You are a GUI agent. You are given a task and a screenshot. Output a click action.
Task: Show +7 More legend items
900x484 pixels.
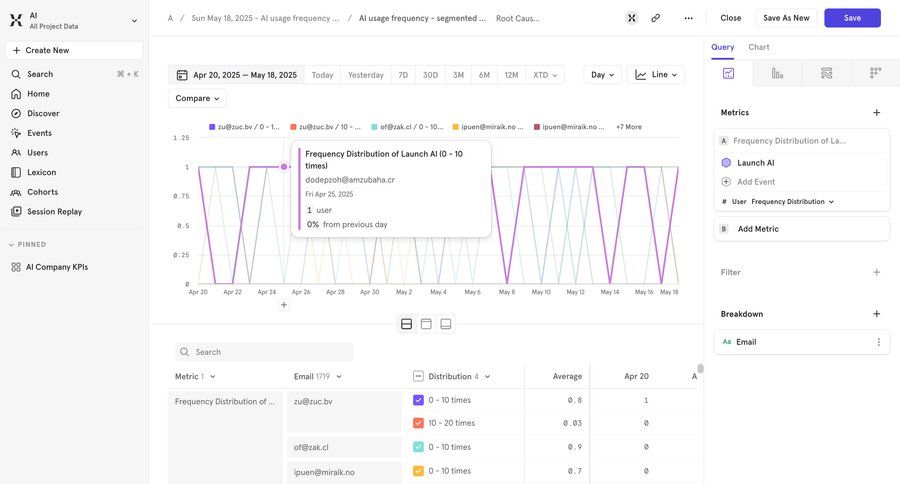(x=629, y=127)
